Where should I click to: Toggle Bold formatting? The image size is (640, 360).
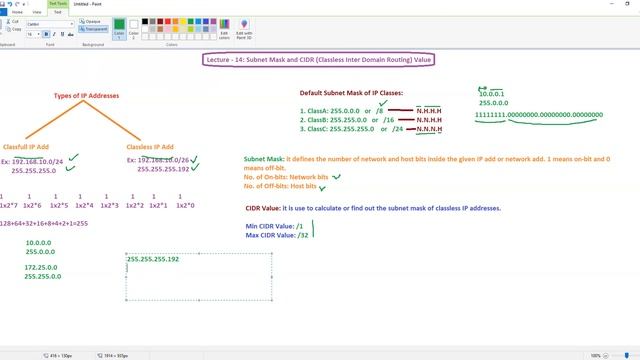point(46,35)
